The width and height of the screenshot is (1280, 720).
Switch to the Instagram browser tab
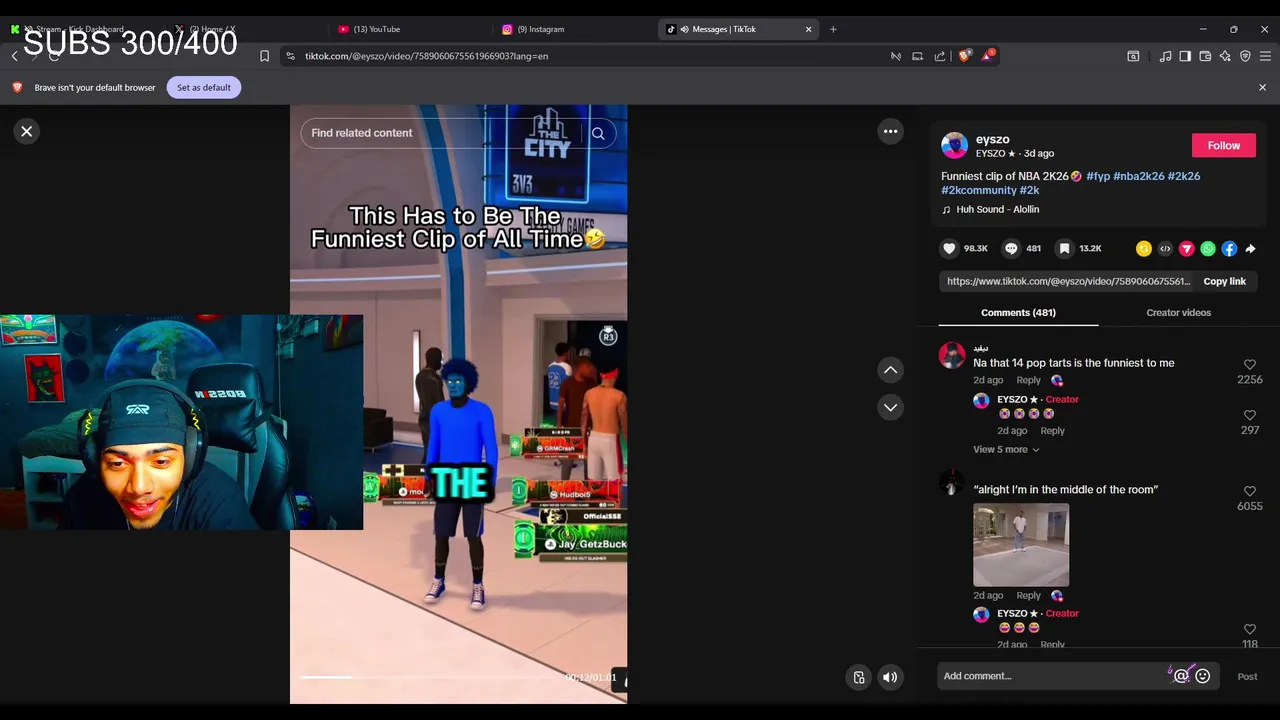coord(574,29)
